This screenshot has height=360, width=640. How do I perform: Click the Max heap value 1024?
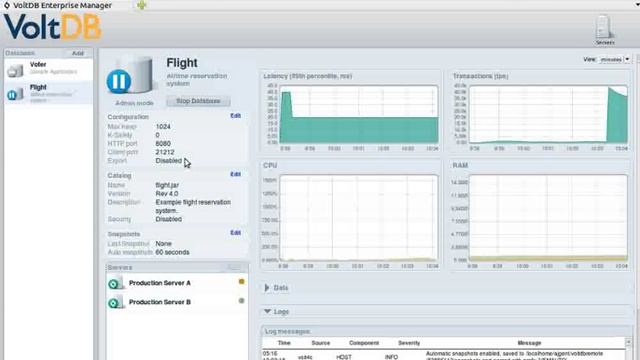tap(163, 127)
